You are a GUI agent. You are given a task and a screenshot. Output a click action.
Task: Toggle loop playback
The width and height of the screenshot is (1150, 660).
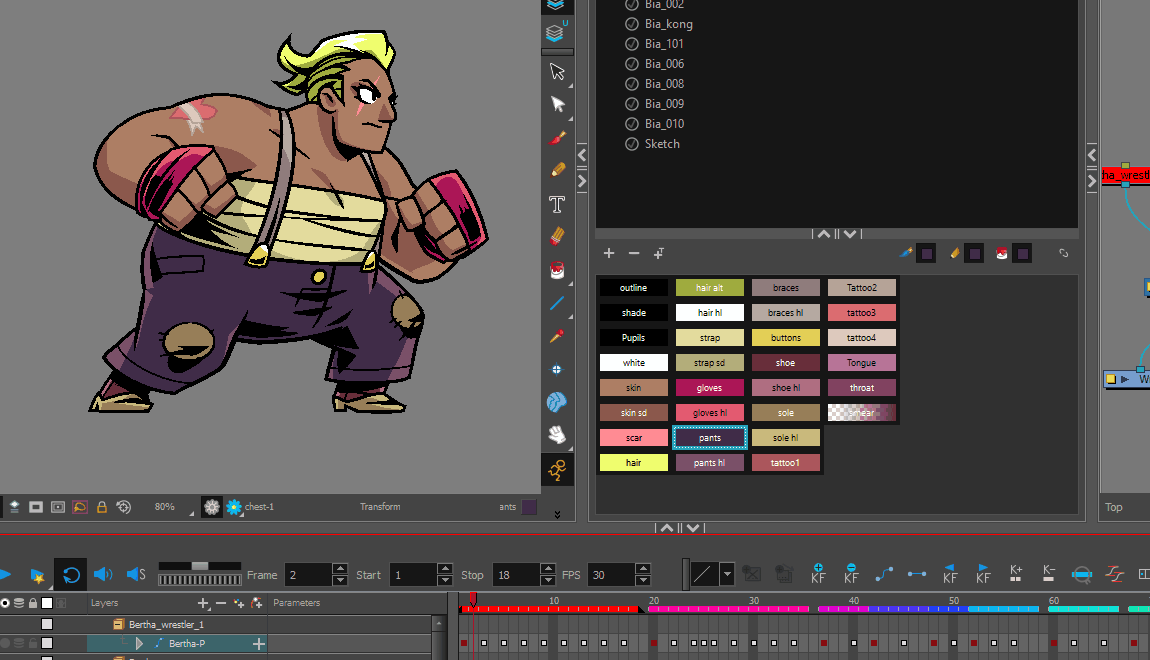click(69, 574)
